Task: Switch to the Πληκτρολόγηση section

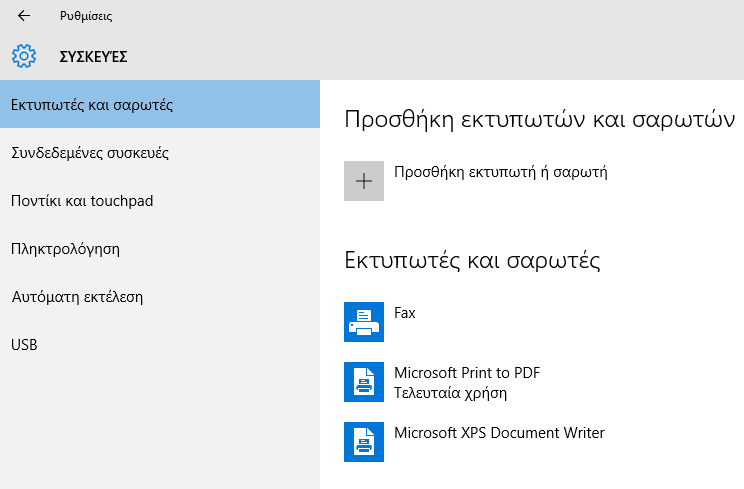Action: (65, 248)
